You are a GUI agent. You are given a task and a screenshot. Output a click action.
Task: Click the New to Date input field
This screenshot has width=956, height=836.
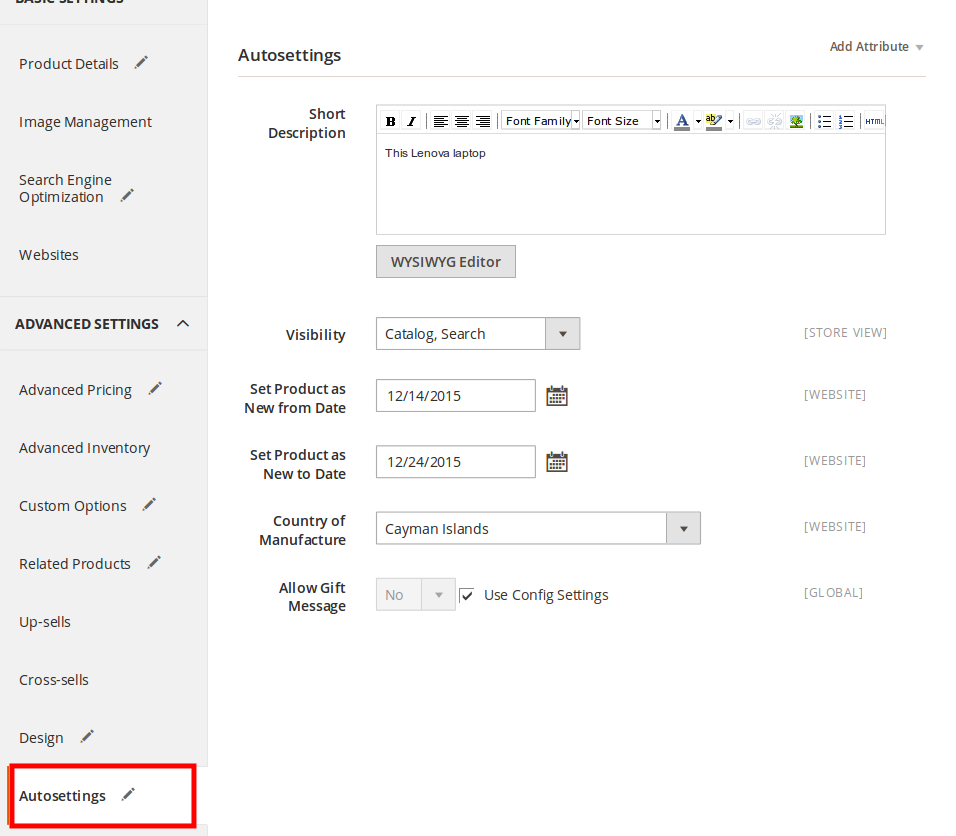(456, 462)
